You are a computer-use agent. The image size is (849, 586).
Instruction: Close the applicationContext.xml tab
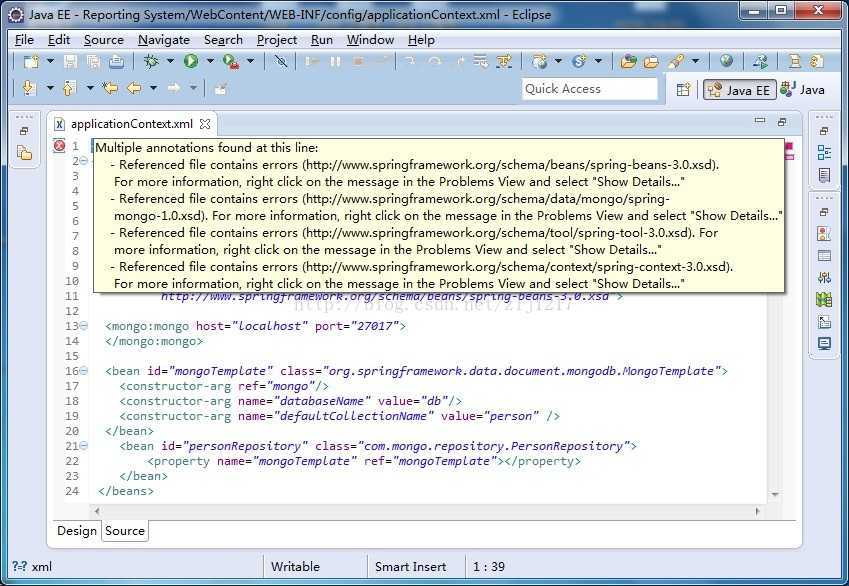tap(205, 124)
